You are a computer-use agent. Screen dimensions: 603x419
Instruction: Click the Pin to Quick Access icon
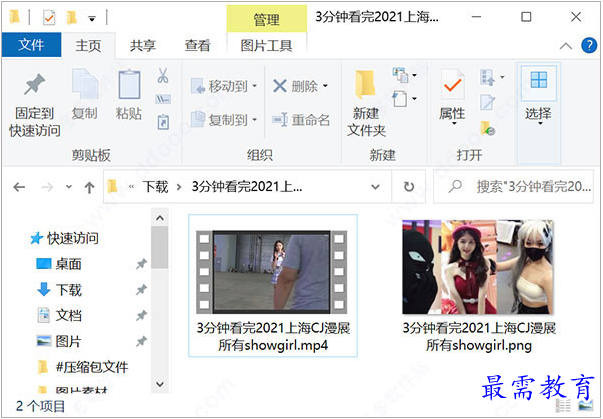click(x=35, y=85)
